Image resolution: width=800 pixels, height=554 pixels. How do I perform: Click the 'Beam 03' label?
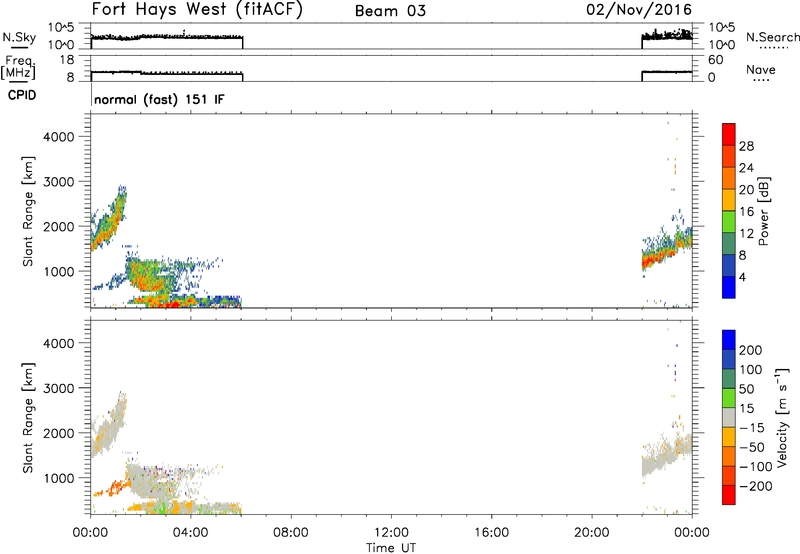tap(390, 11)
